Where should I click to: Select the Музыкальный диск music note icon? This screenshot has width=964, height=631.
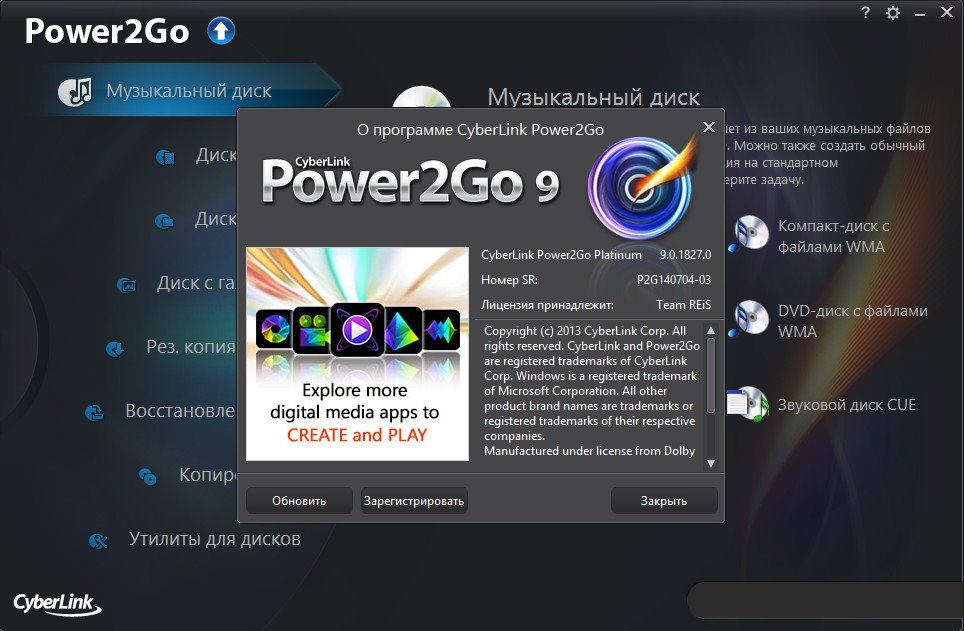75,92
